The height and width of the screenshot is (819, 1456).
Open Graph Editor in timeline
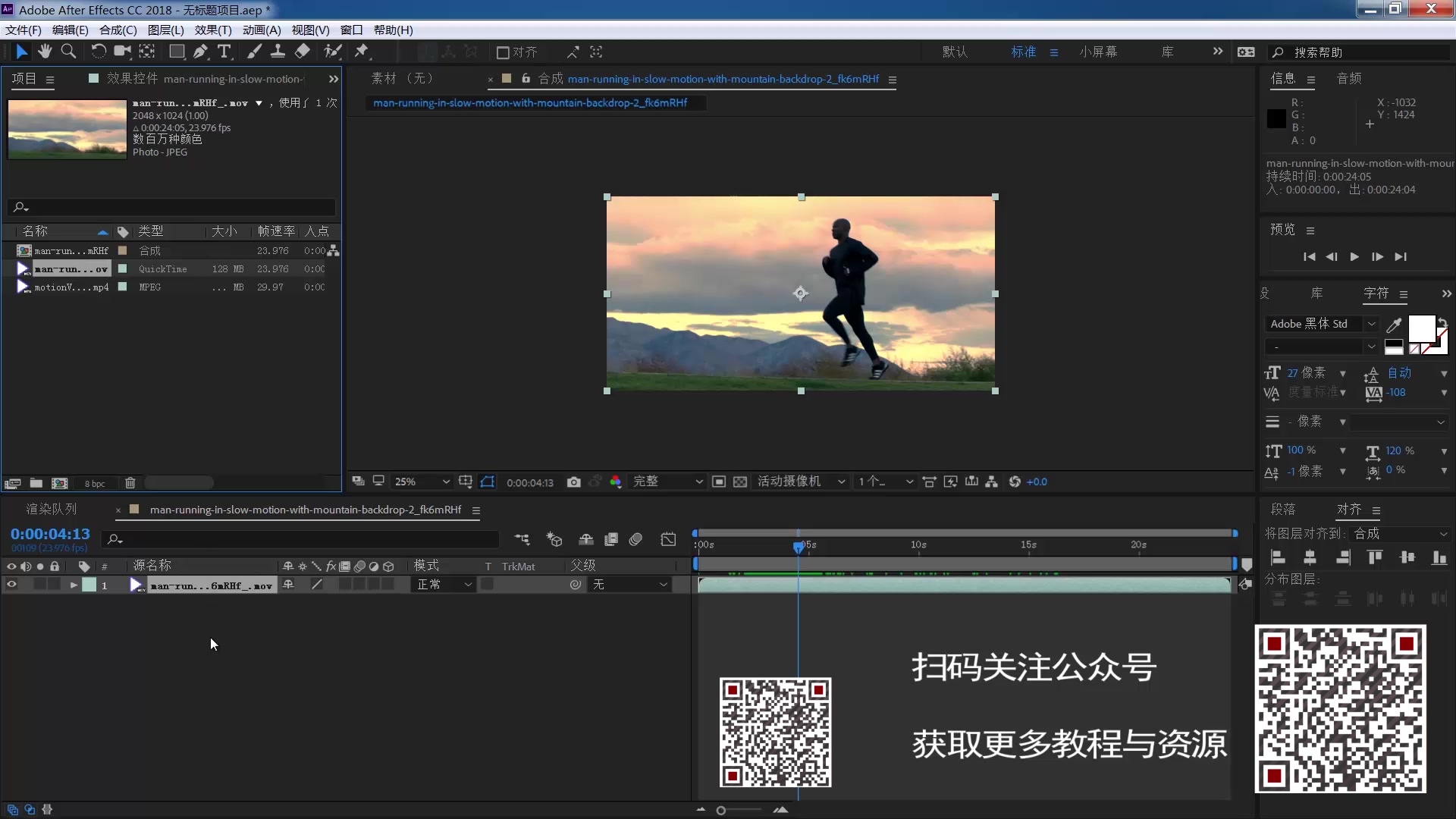(668, 539)
